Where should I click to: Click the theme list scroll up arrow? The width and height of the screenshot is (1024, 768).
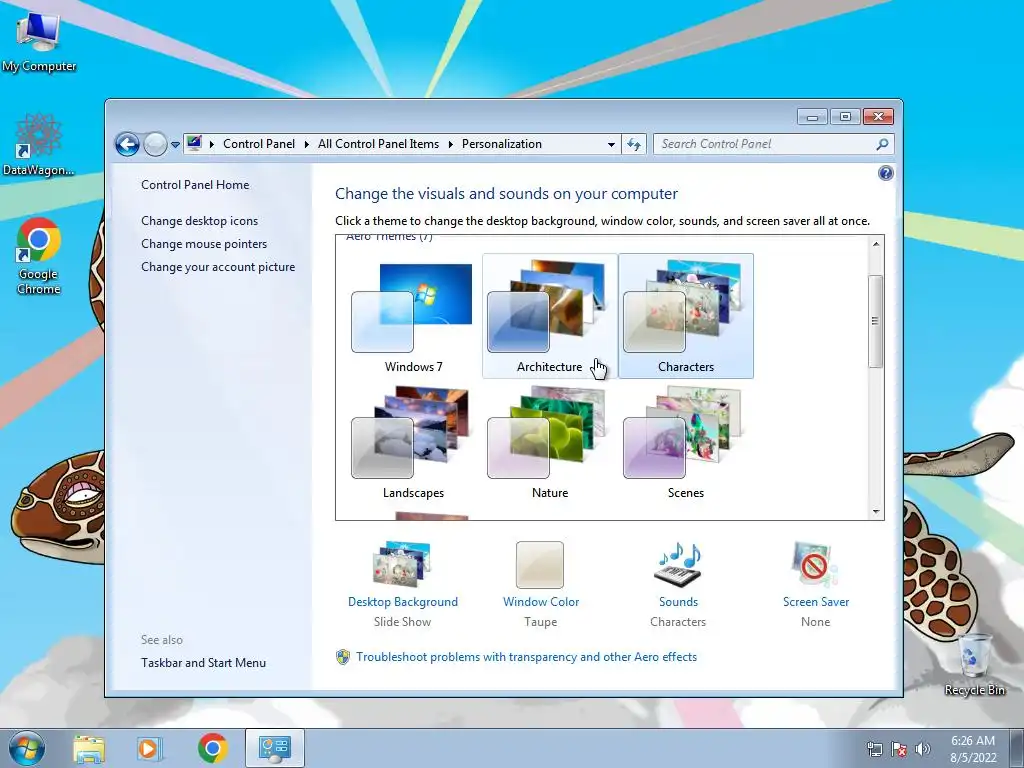pos(876,244)
